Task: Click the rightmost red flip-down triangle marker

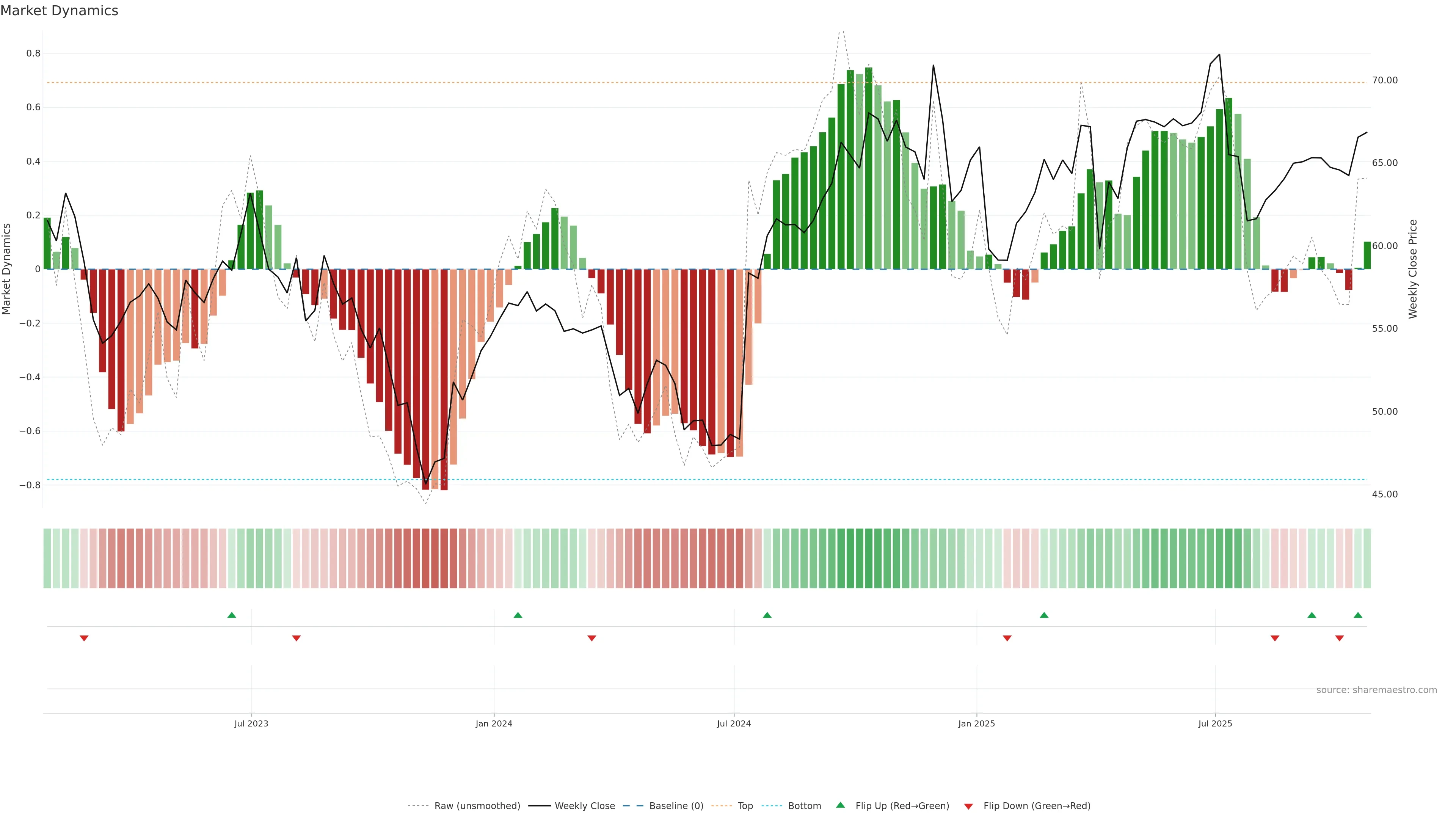Action: pyautogui.click(x=1340, y=638)
